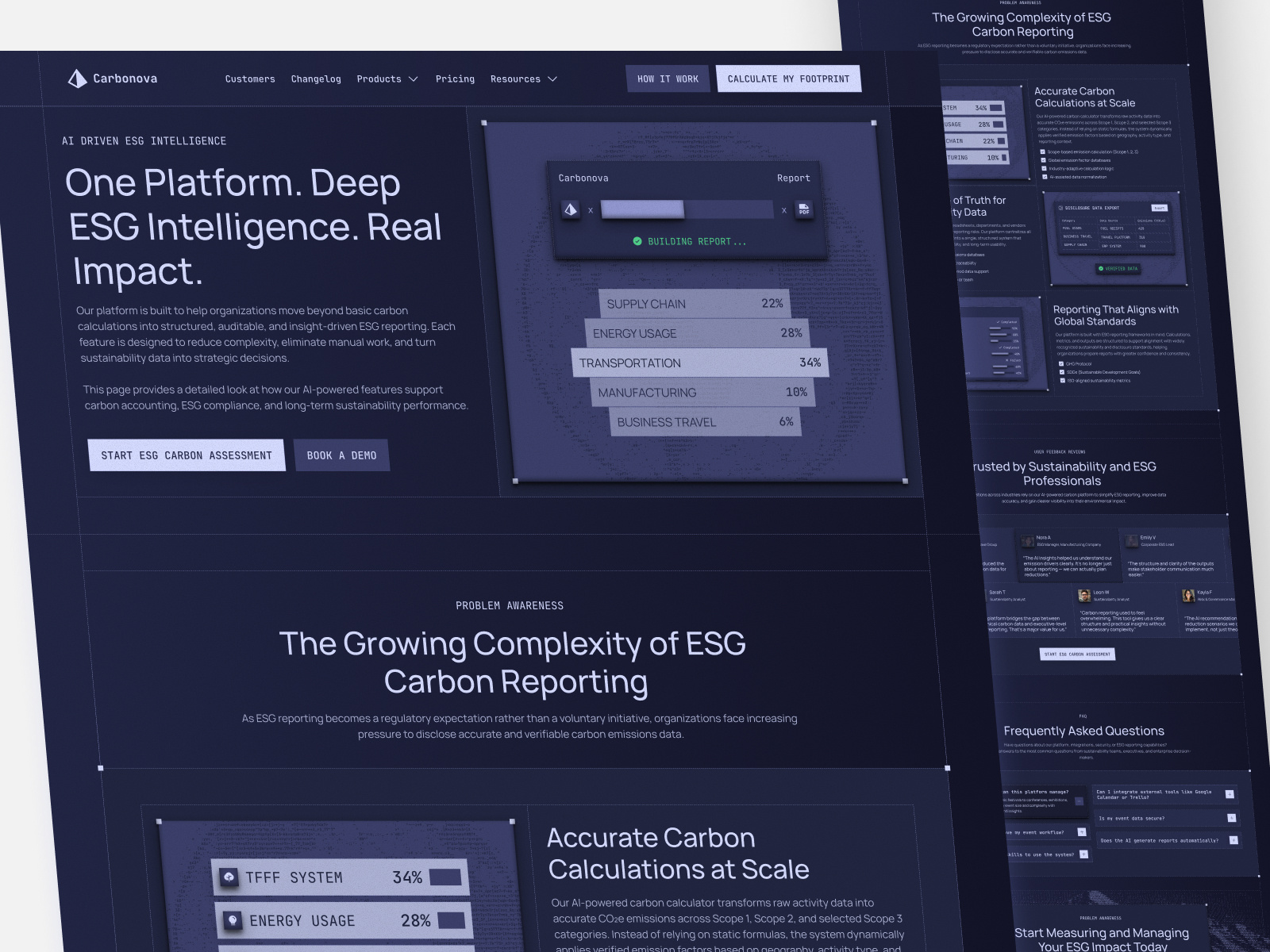Click the bar swatch beside TFFF SYSTEM 34%
The image size is (1270, 952).
(445, 877)
